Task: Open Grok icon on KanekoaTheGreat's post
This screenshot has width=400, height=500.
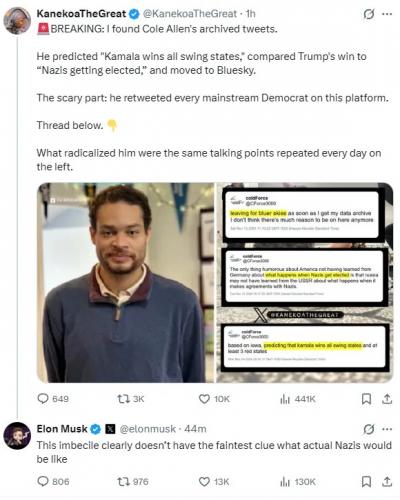Action: 369,14
